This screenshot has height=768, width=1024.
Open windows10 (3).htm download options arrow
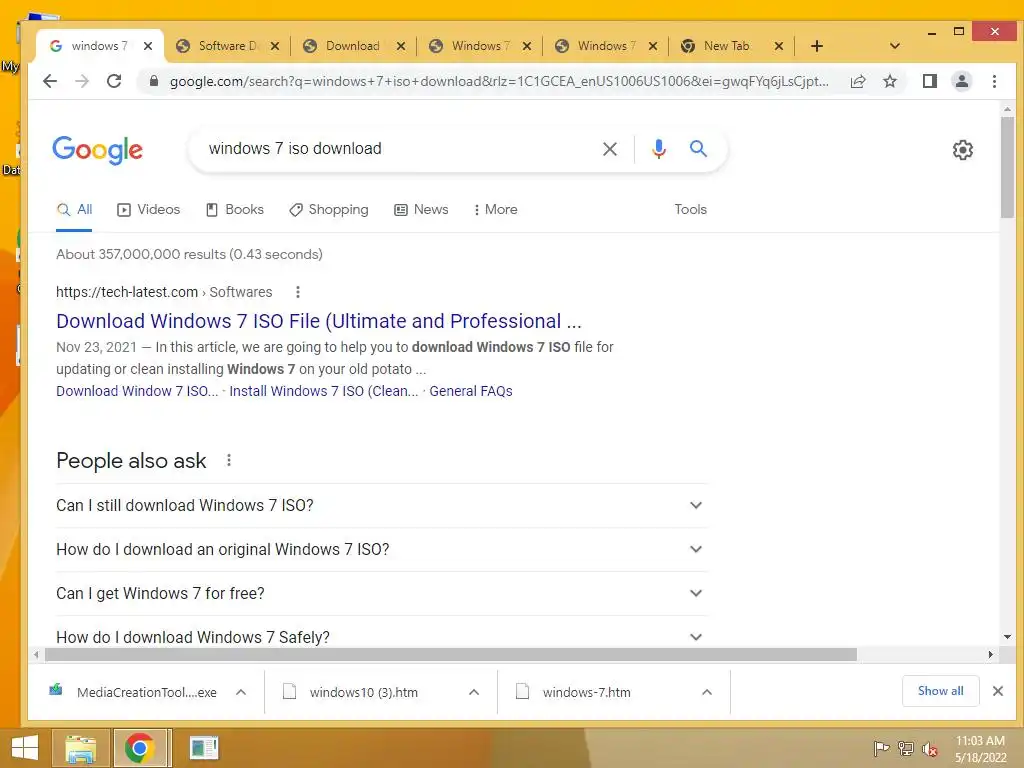pos(474,692)
